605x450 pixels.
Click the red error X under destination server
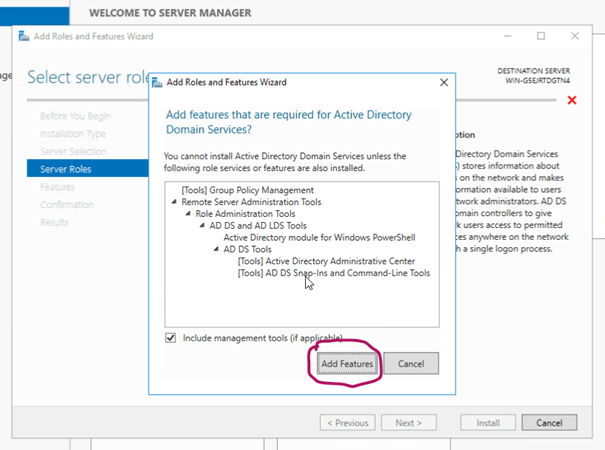[572, 100]
